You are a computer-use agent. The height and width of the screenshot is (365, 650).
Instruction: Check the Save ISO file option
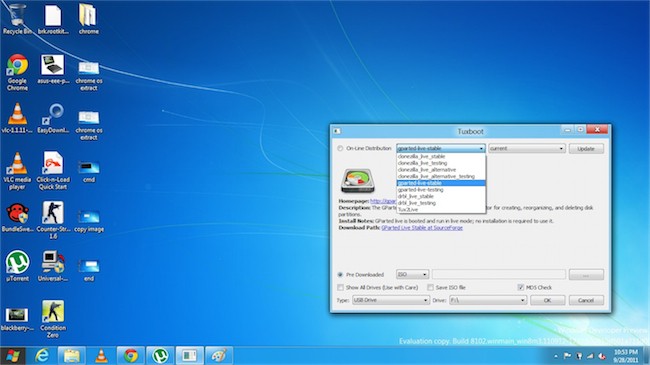tap(430, 287)
